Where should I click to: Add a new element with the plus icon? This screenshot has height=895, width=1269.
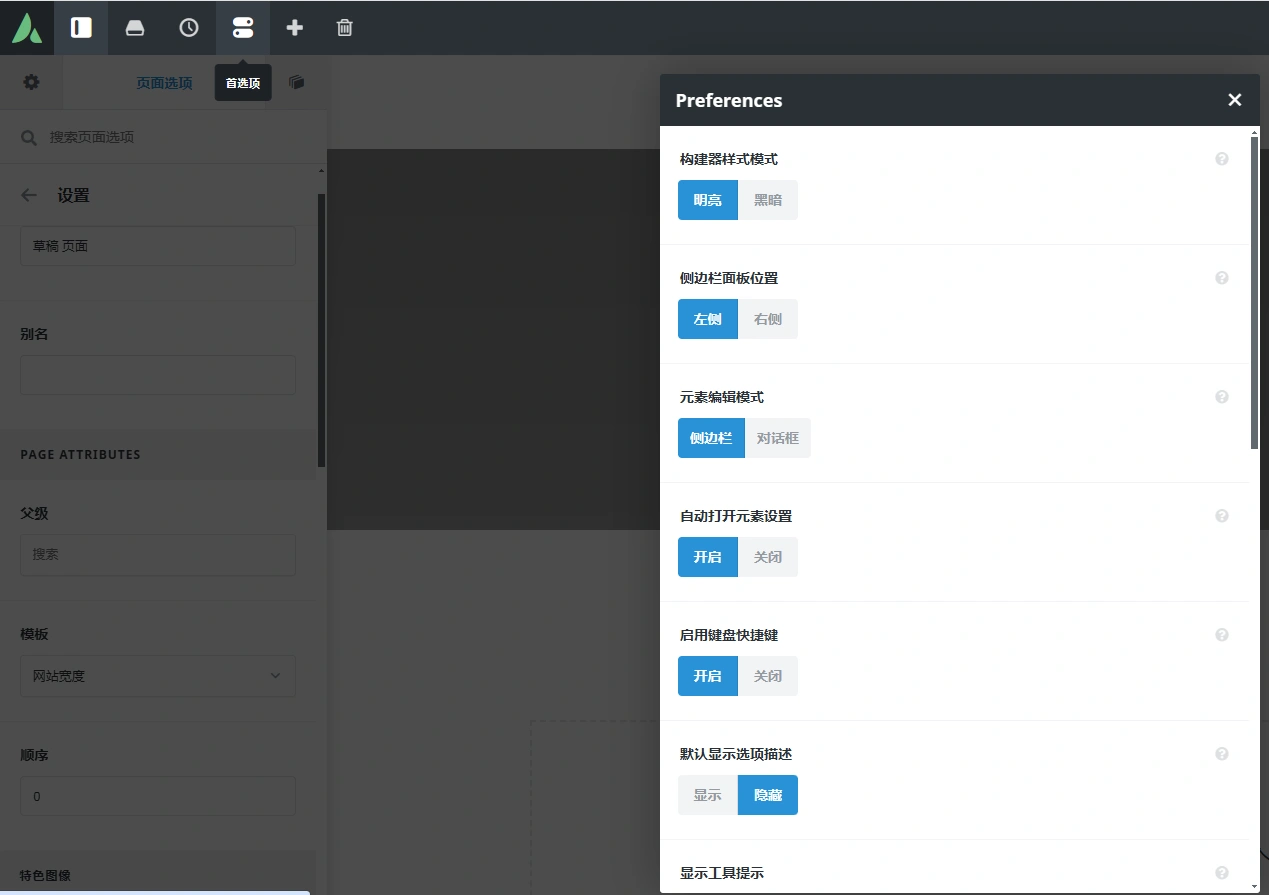(295, 27)
